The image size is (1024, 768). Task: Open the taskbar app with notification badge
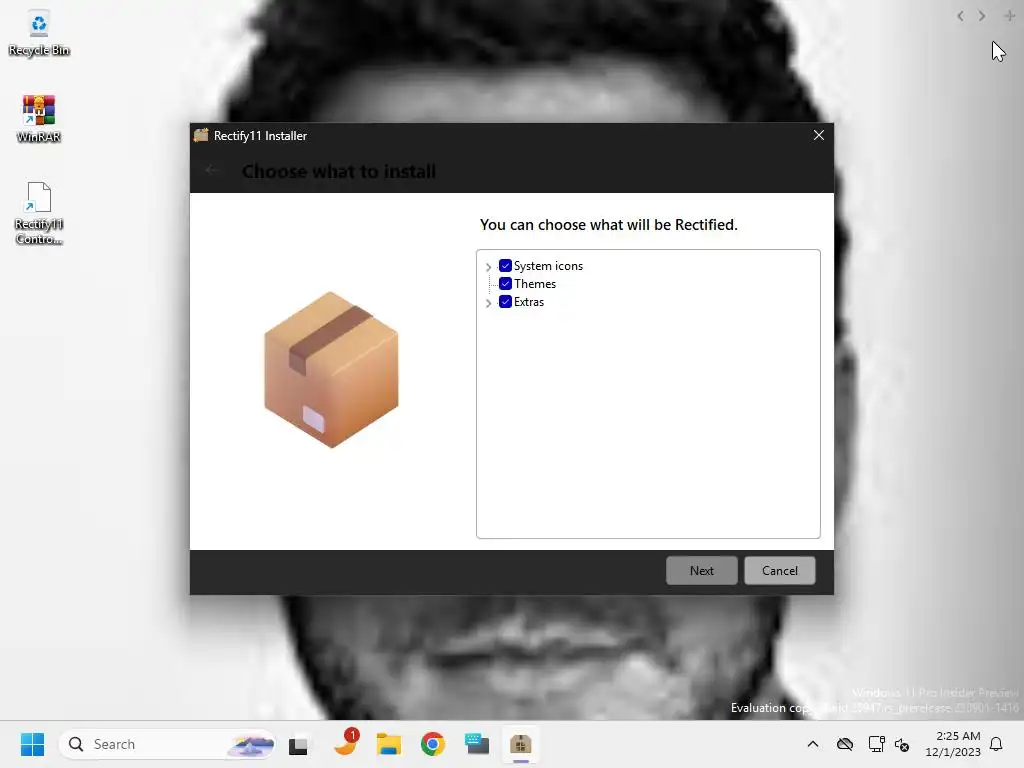pos(345,743)
